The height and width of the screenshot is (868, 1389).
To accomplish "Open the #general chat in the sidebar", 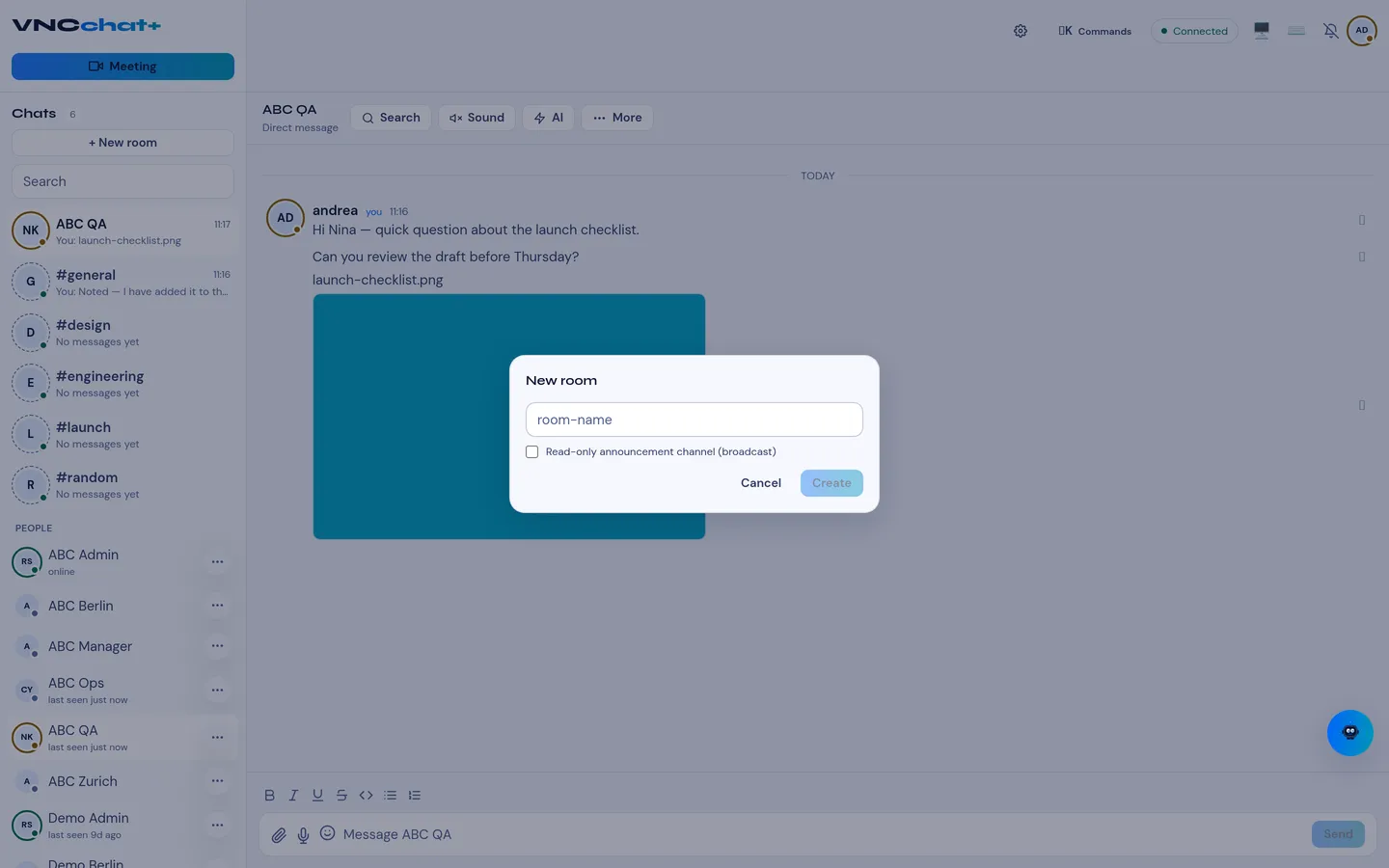I will (123, 282).
